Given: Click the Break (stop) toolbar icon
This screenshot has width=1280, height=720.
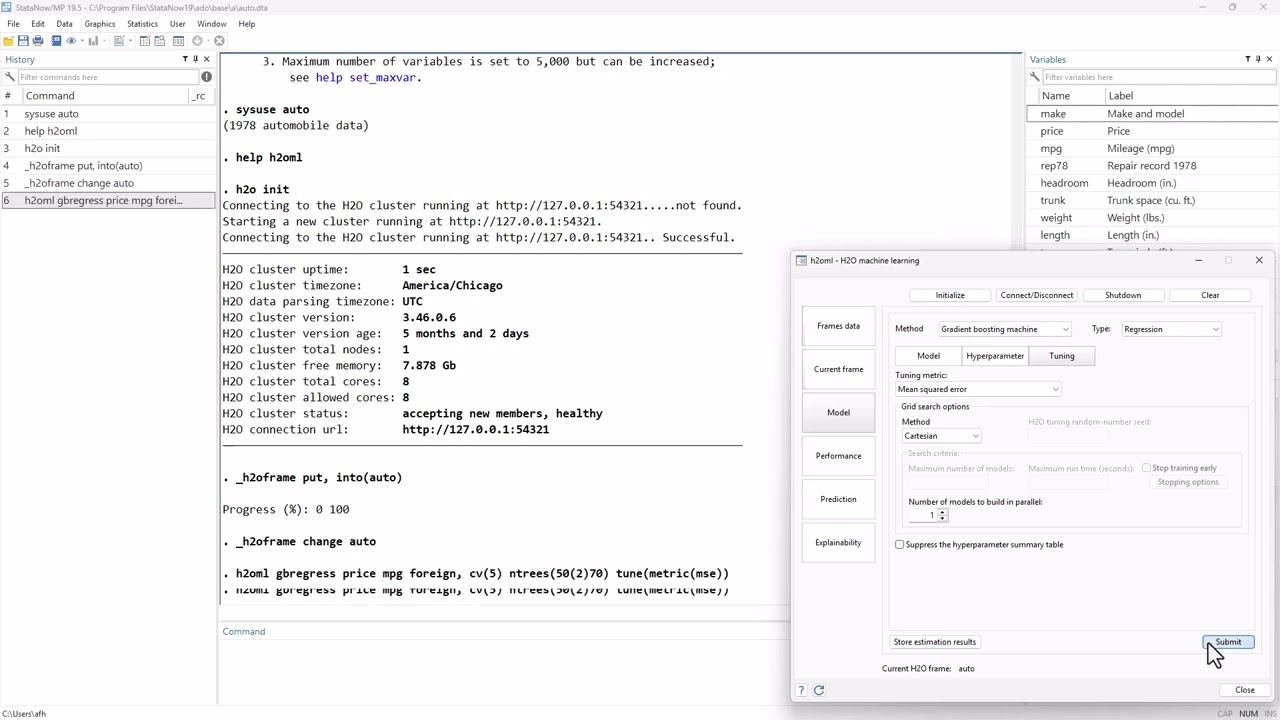Looking at the screenshot, I should click(x=219, y=41).
